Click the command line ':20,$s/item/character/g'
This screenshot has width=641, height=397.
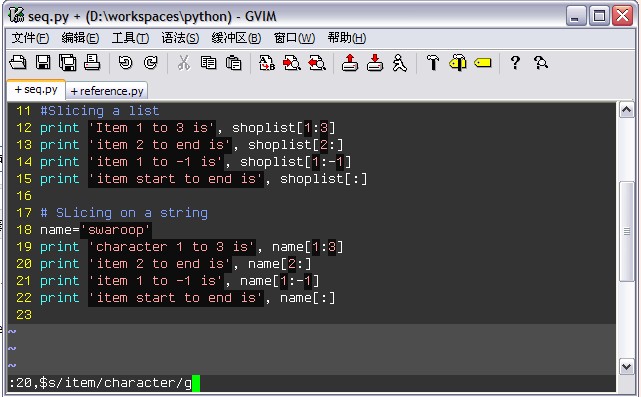[x=101, y=383]
